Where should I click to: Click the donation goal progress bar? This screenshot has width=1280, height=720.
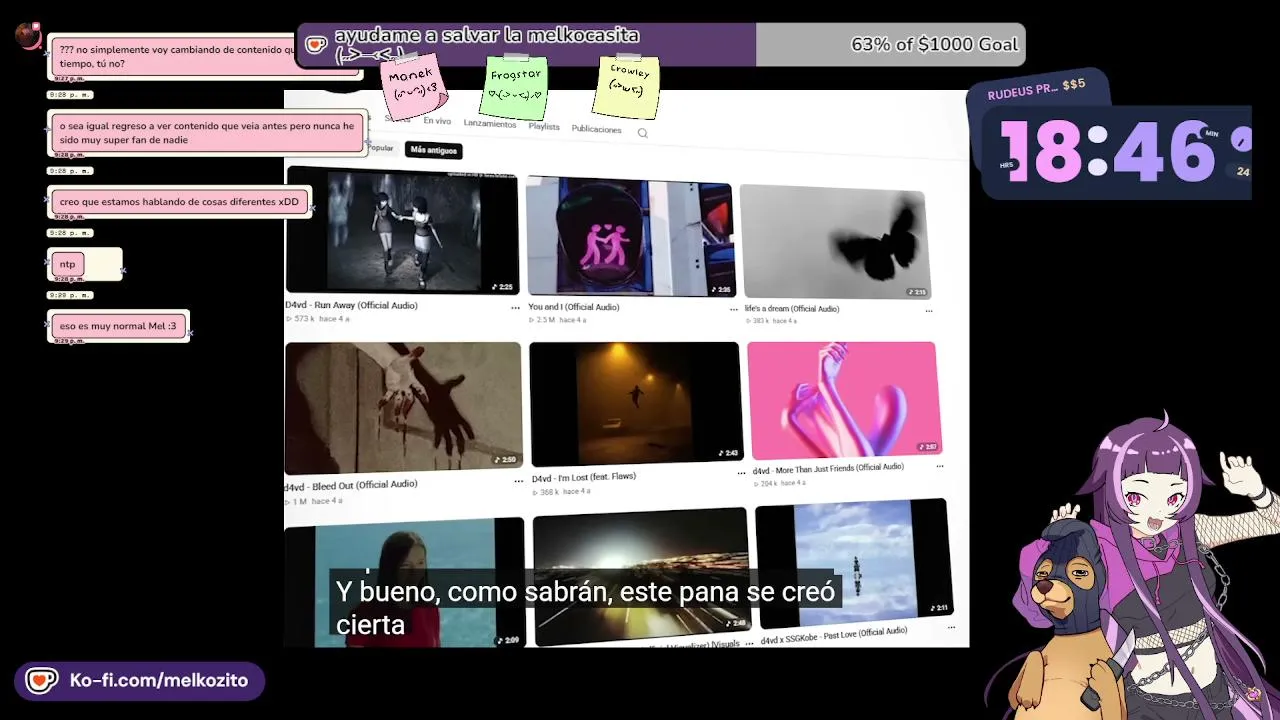click(x=661, y=44)
